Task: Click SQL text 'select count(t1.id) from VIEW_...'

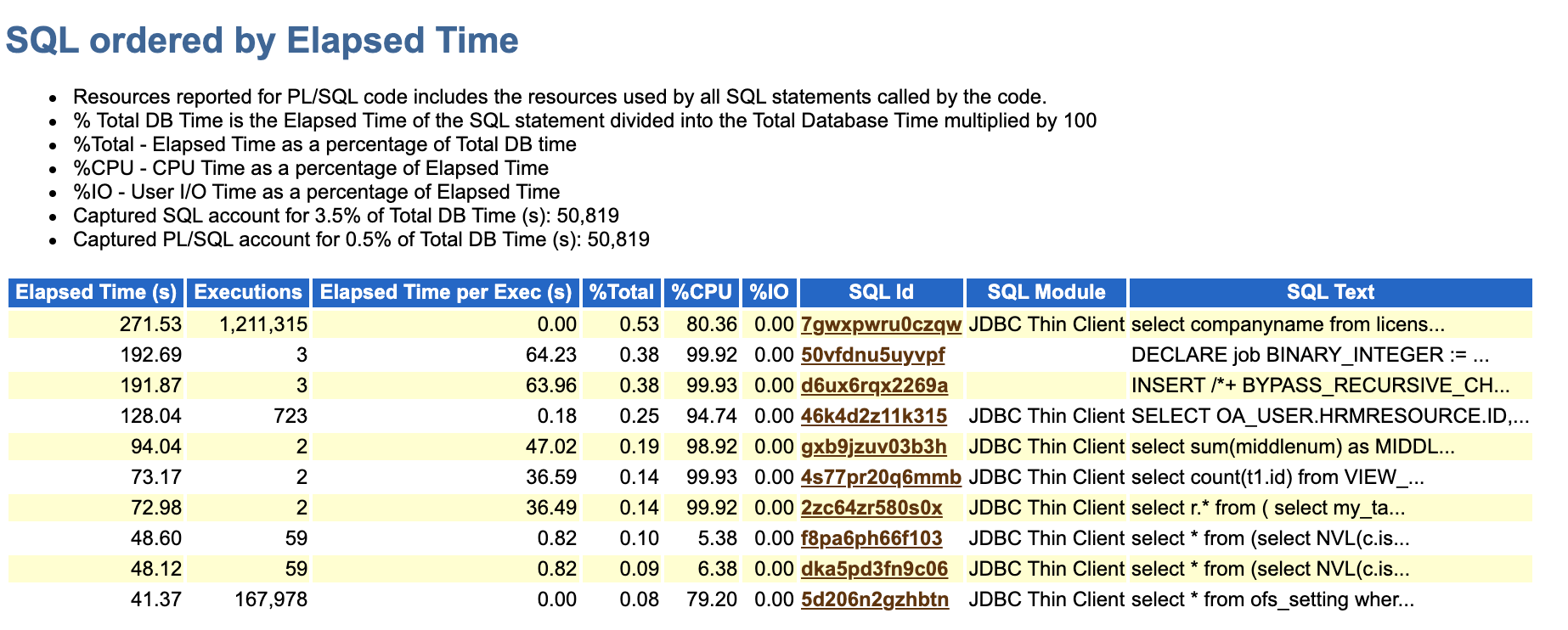Action: pyautogui.click(x=1278, y=477)
